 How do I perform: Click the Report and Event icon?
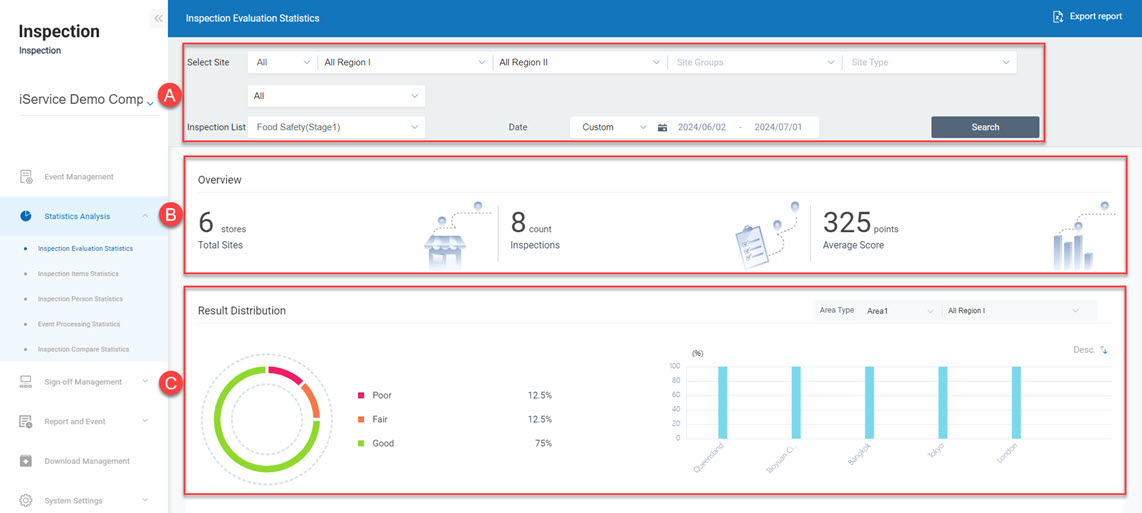click(x=26, y=422)
